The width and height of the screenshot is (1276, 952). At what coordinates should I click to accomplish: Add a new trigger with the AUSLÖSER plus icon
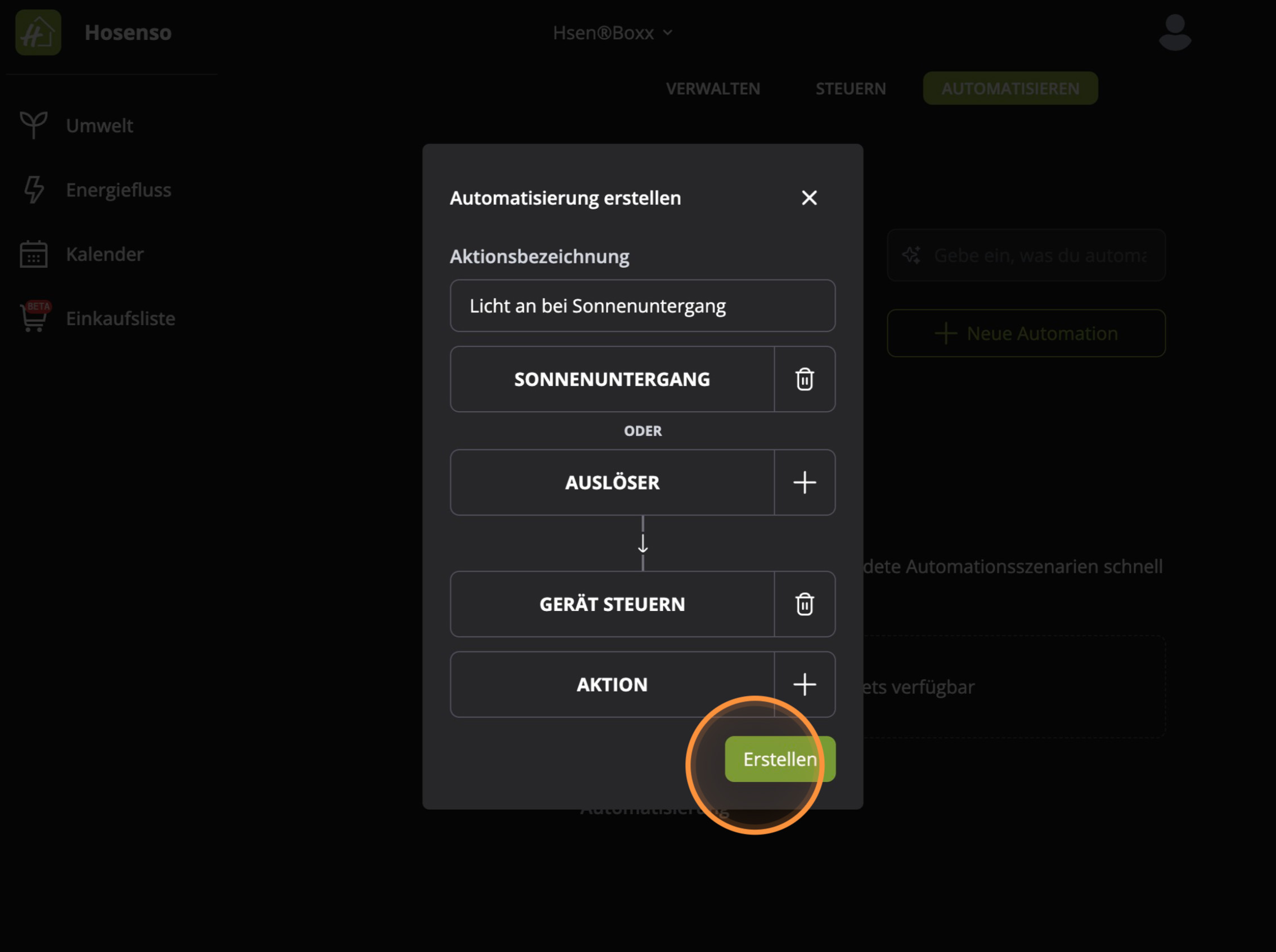[x=804, y=482]
